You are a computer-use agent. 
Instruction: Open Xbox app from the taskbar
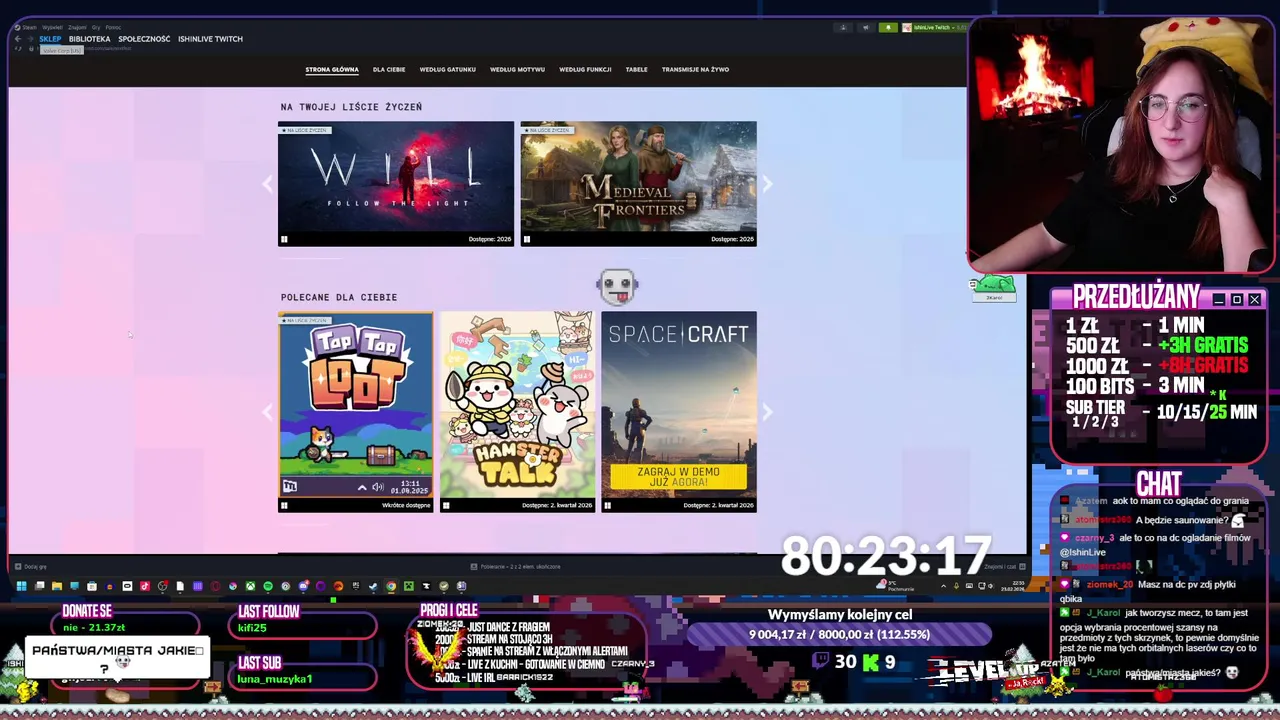tap(250, 586)
